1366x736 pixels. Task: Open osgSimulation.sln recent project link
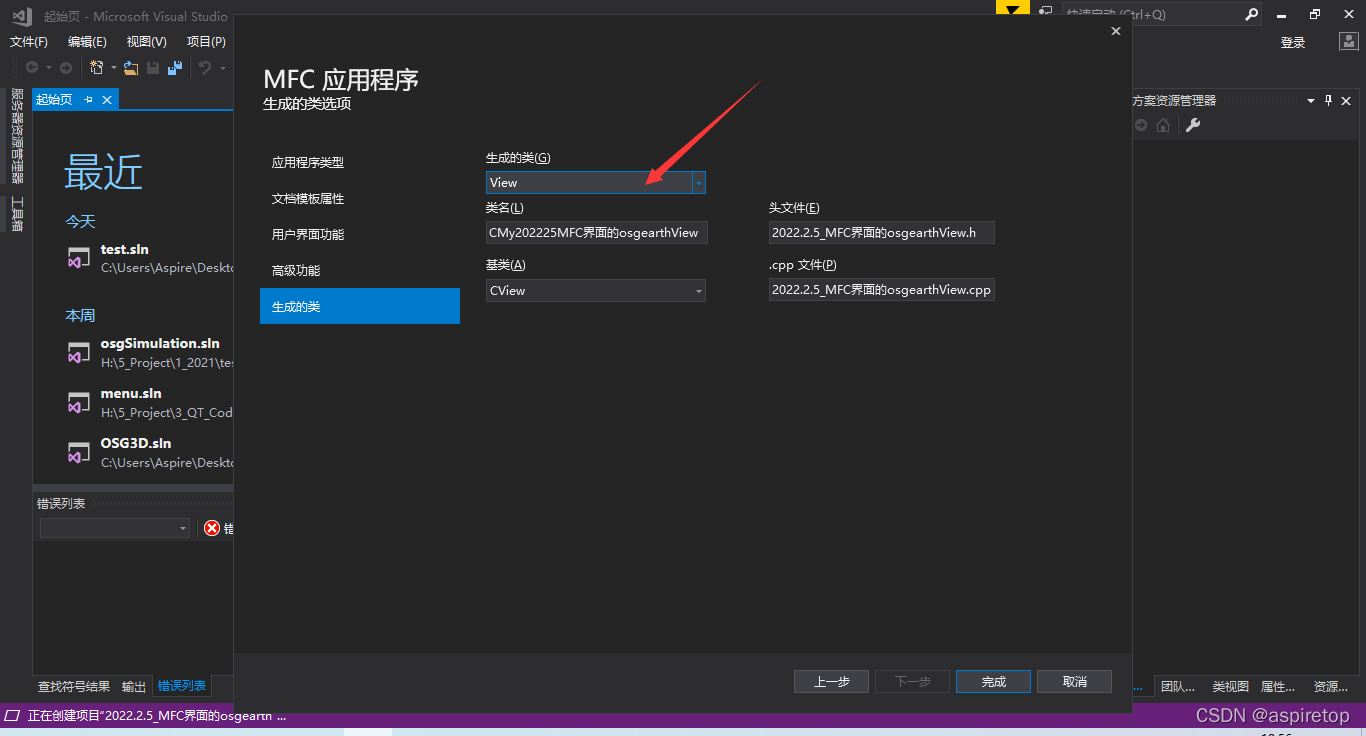click(160, 343)
